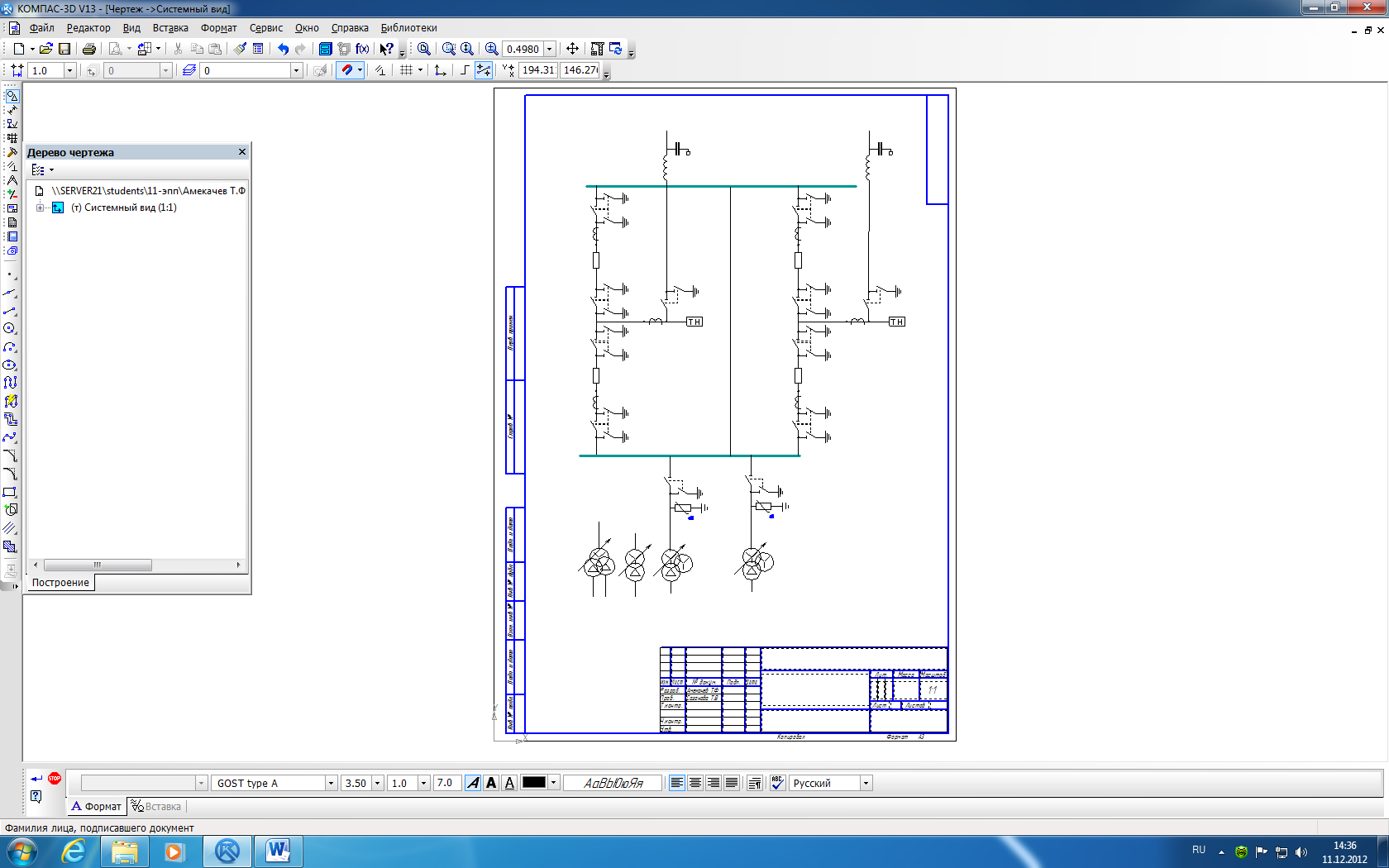Select the Chamfer tool in left toolbar

point(10,455)
